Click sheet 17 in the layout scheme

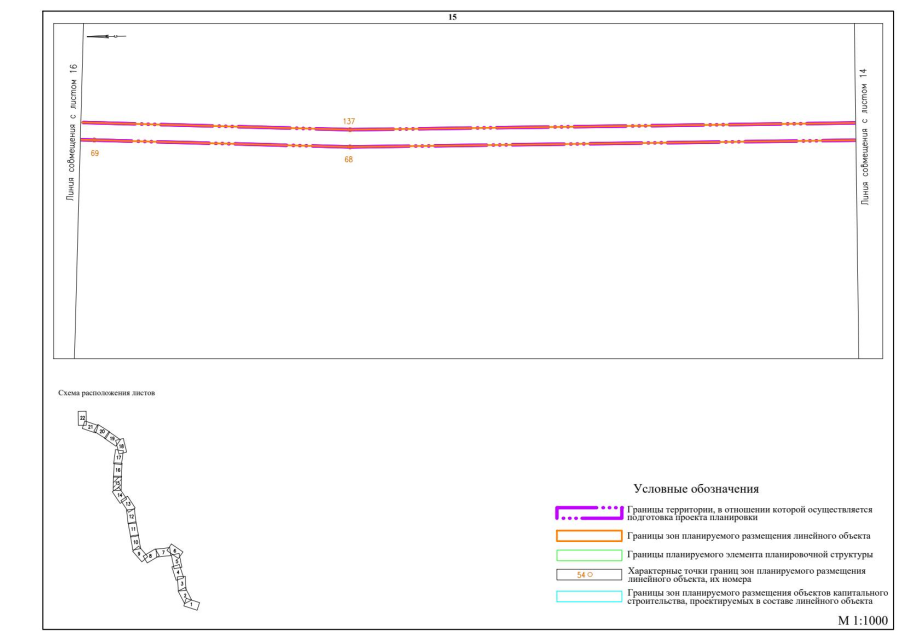coord(118,457)
